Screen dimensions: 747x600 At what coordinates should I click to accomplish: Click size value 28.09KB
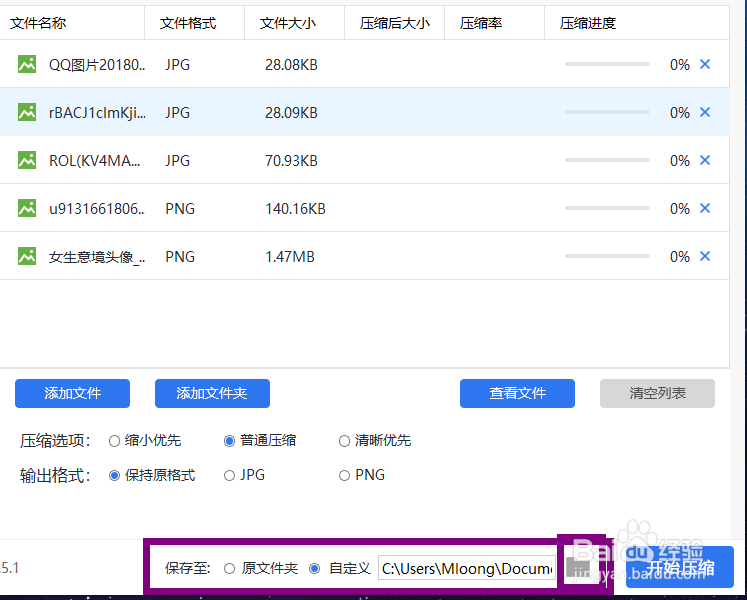click(291, 113)
